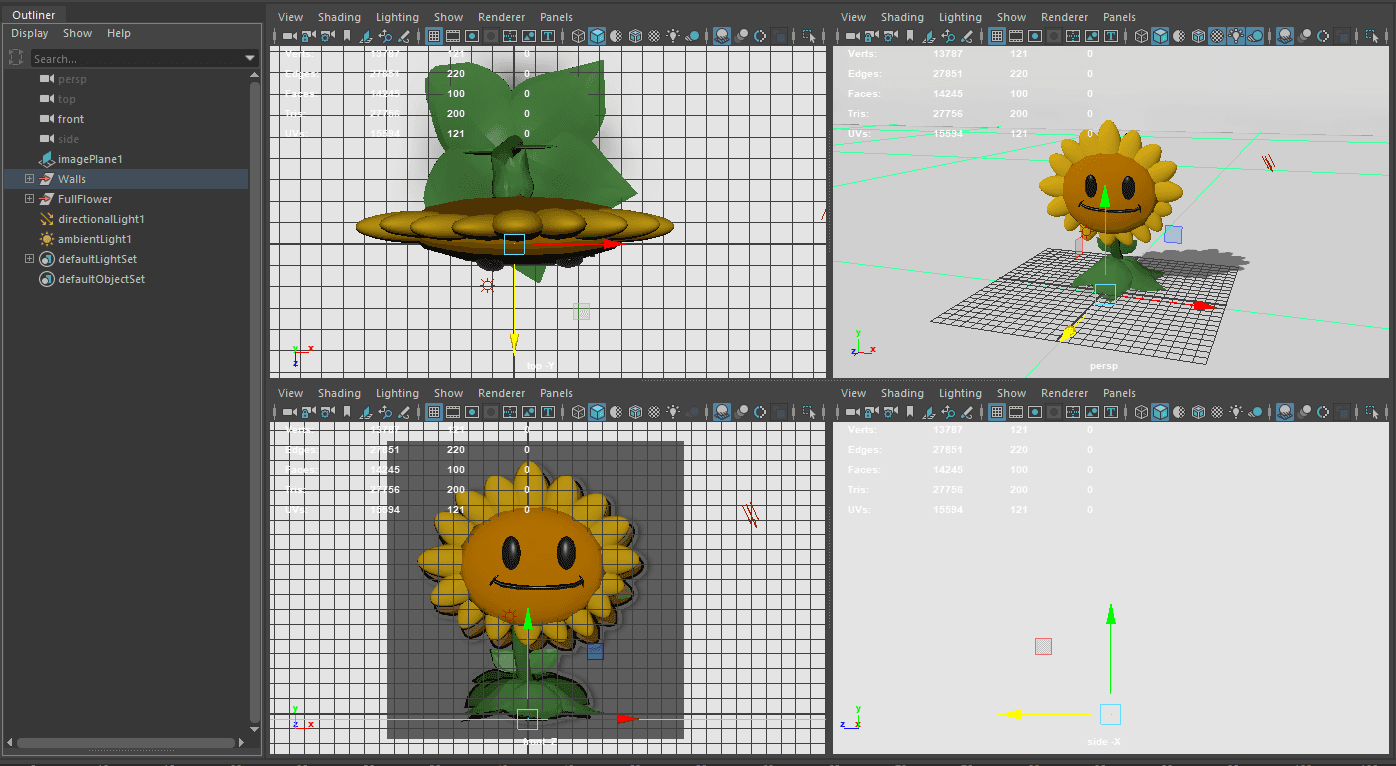Screen dimensions: 1396x766
Task: Toggle Film Gate in top view panel
Action: (452, 36)
